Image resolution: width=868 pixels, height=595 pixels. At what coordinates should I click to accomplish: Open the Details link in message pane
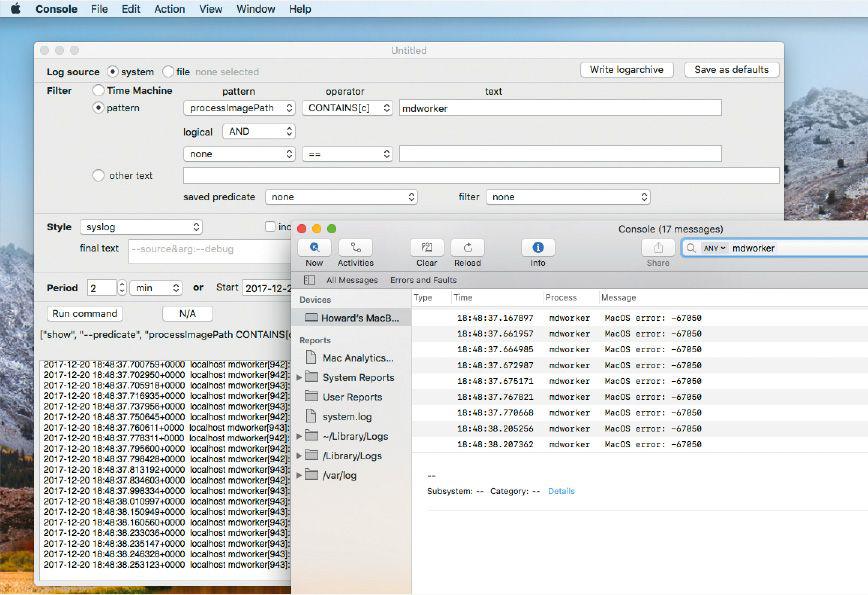pos(561,491)
